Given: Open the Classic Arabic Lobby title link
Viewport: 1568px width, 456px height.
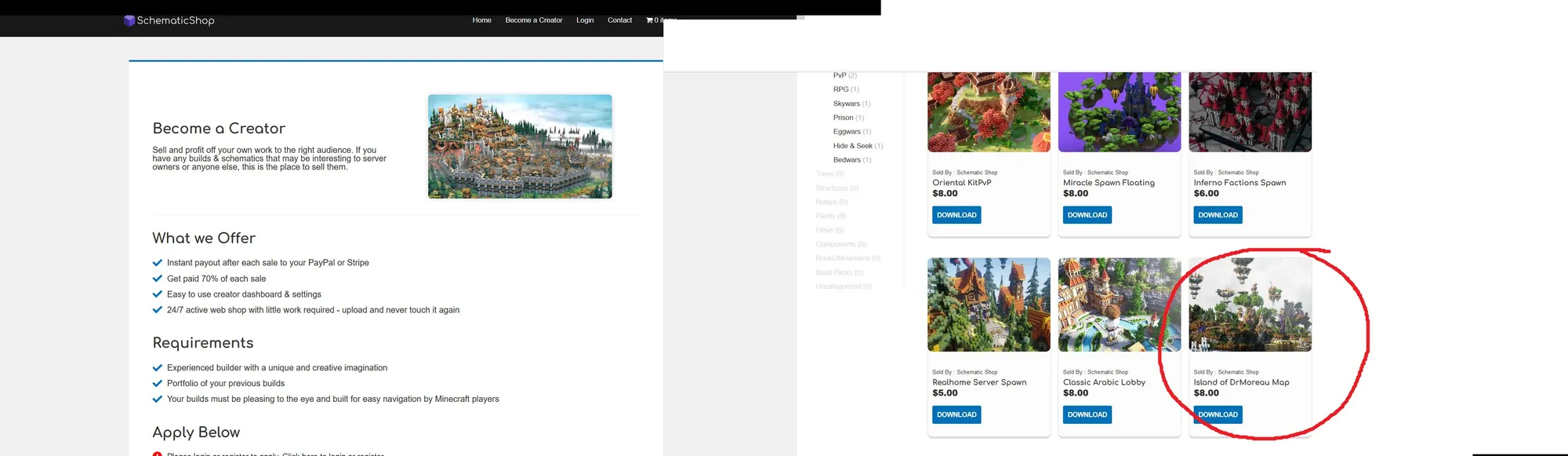Looking at the screenshot, I should (1104, 382).
